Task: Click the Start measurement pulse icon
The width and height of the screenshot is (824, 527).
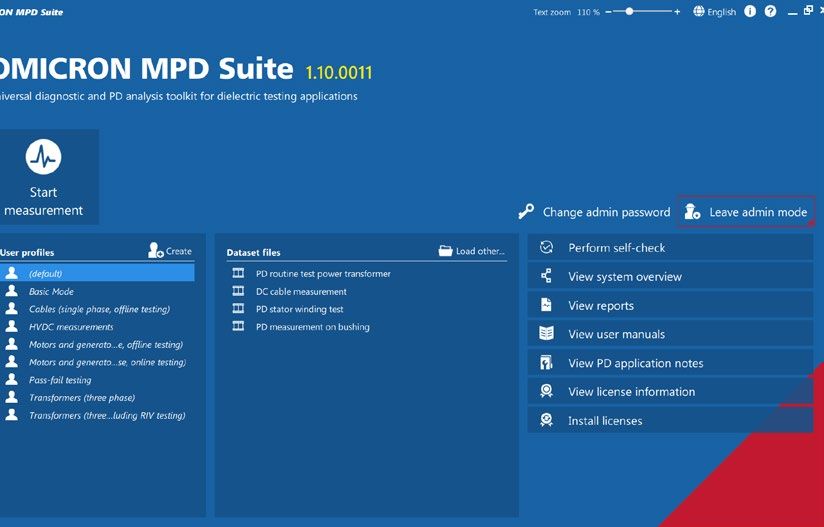Action: (x=43, y=157)
